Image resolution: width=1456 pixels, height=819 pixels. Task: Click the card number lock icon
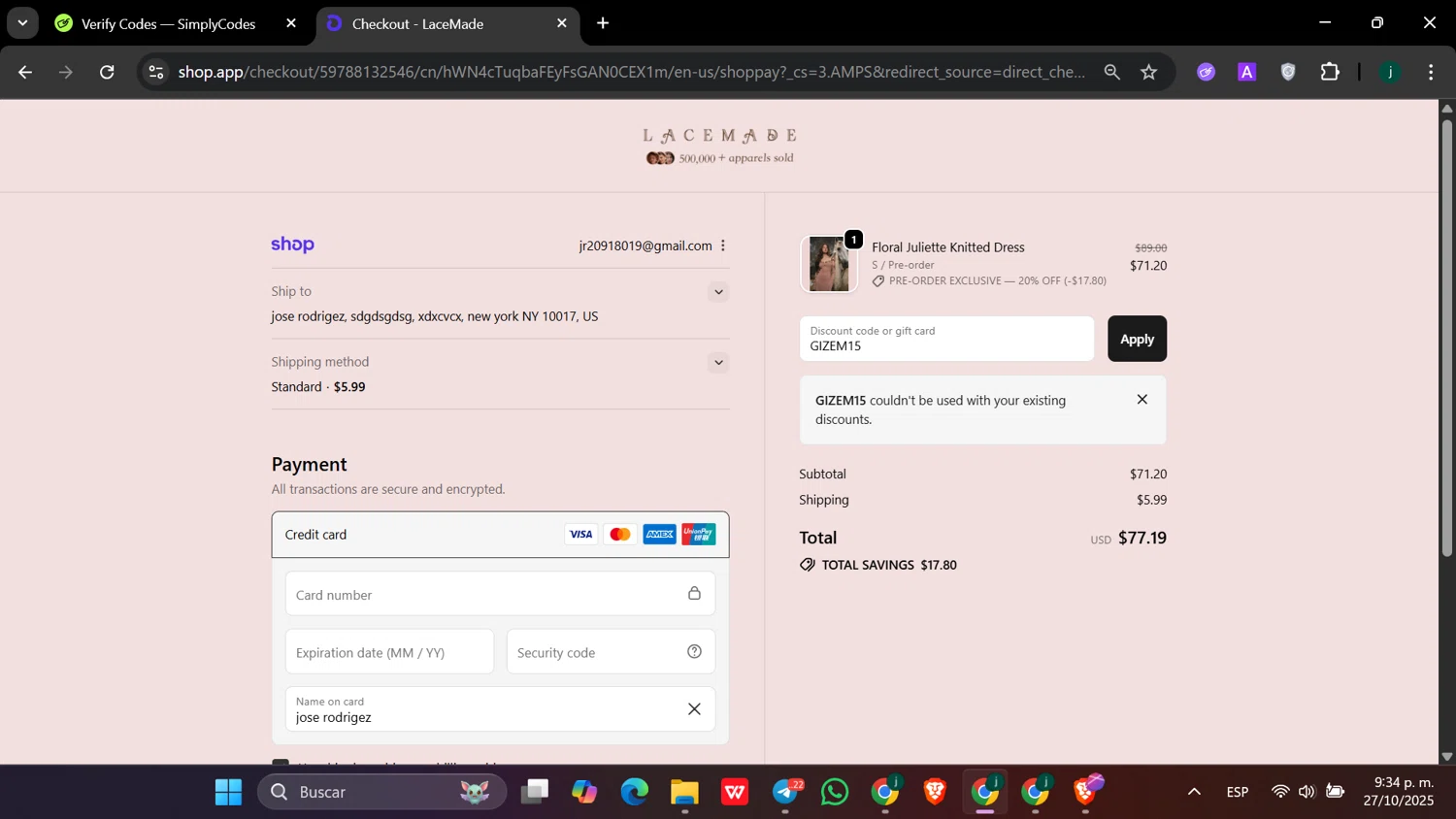tap(694, 593)
